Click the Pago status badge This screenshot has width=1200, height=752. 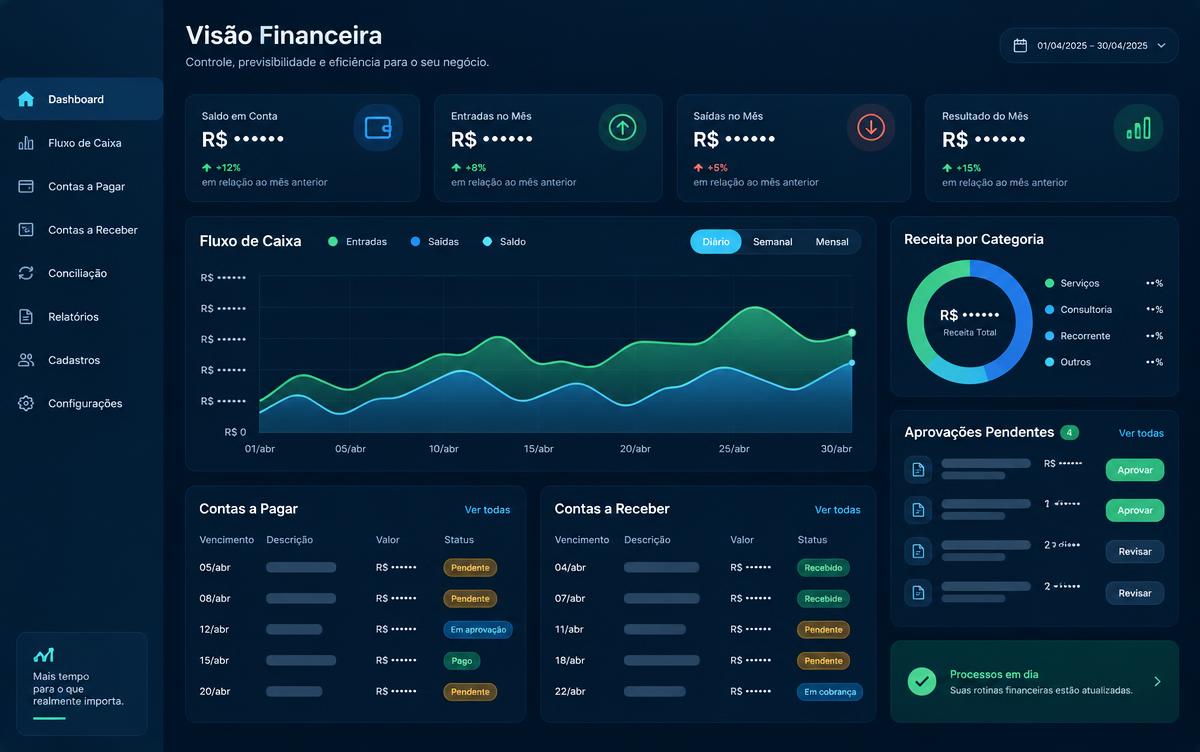click(x=462, y=661)
